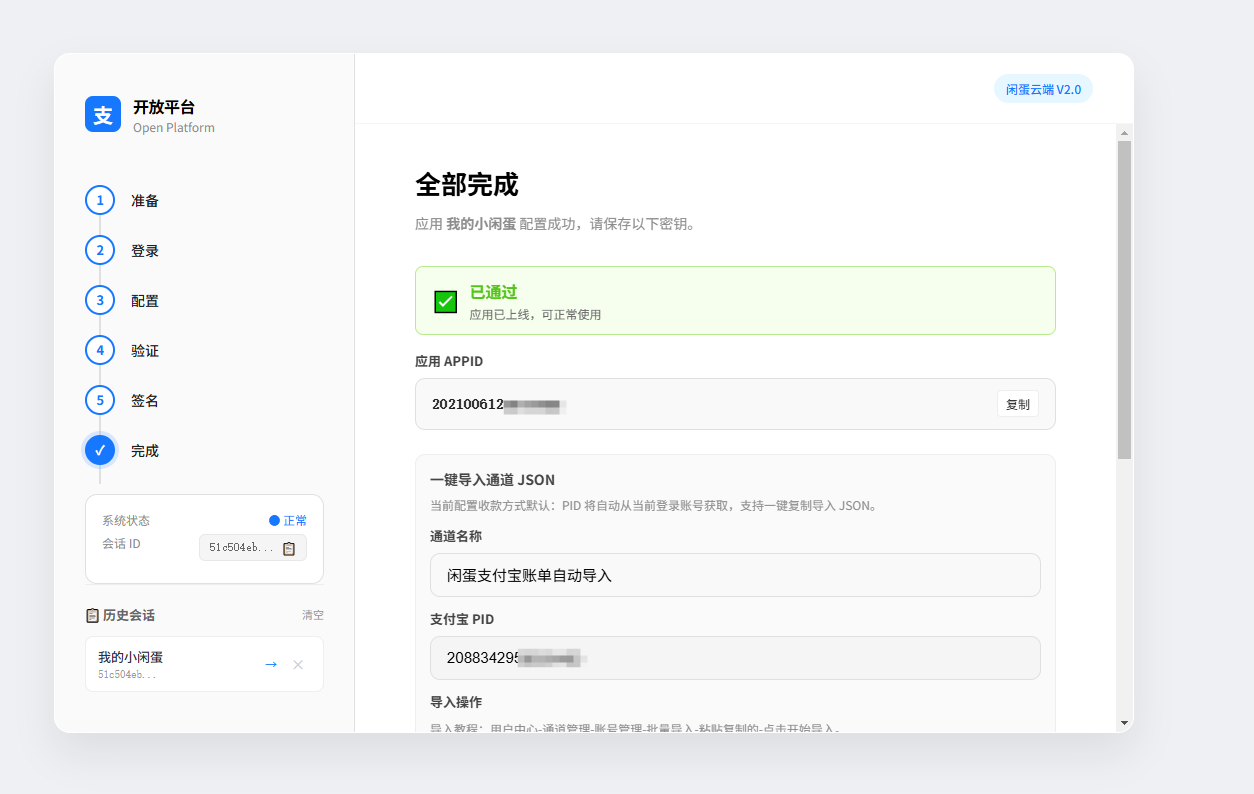Click the 闲蛋云端 V2.0 badge

[x=1043, y=89]
